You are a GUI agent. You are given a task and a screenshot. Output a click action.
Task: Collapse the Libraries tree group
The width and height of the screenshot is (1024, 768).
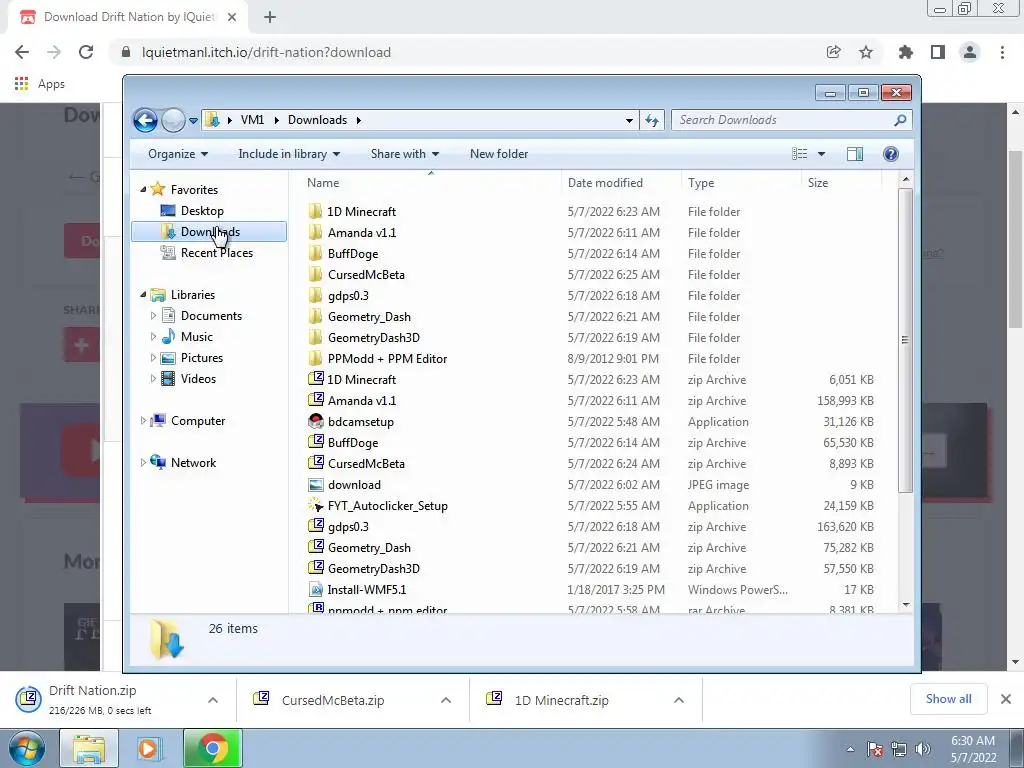click(x=143, y=295)
